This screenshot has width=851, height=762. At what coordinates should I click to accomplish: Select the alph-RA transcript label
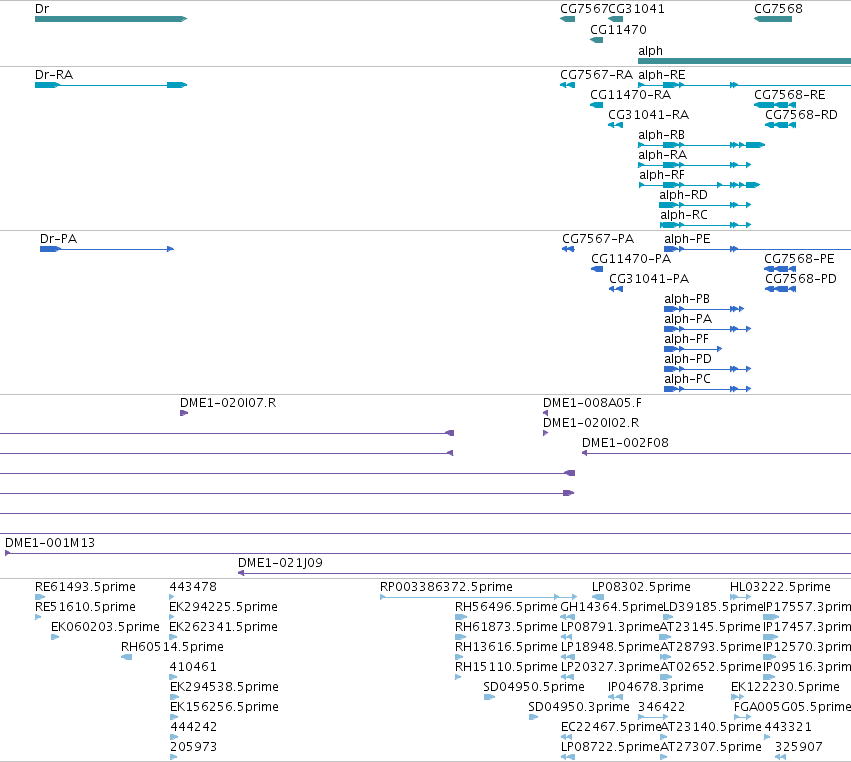point(663,155)
